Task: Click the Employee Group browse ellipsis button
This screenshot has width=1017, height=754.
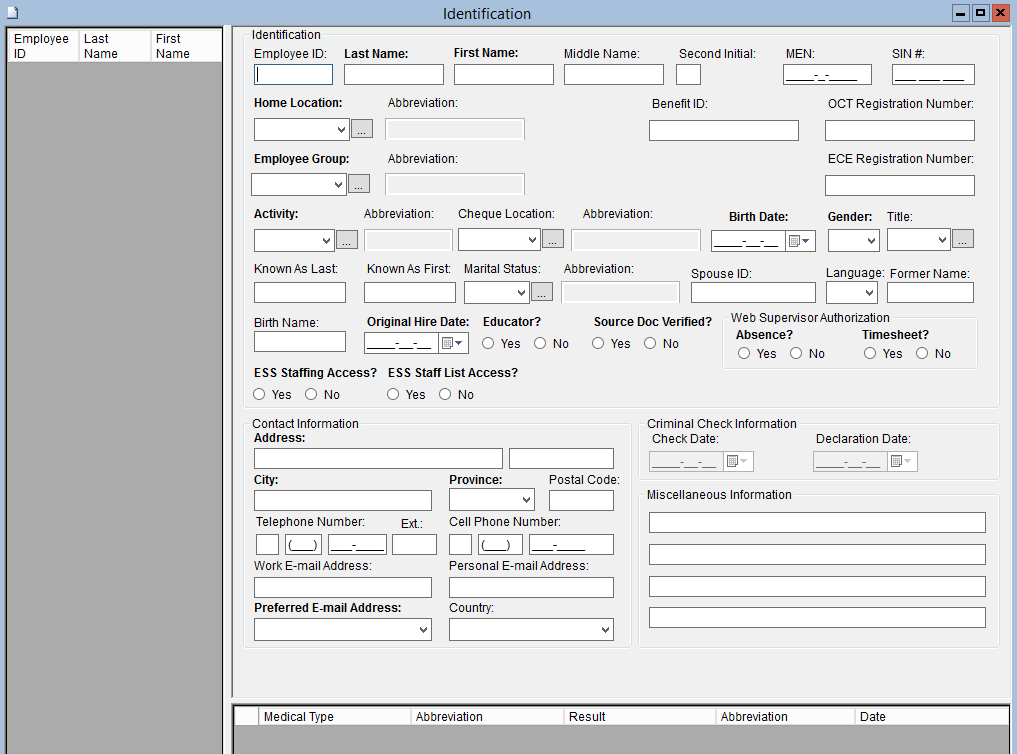Action: pos(359,184)
